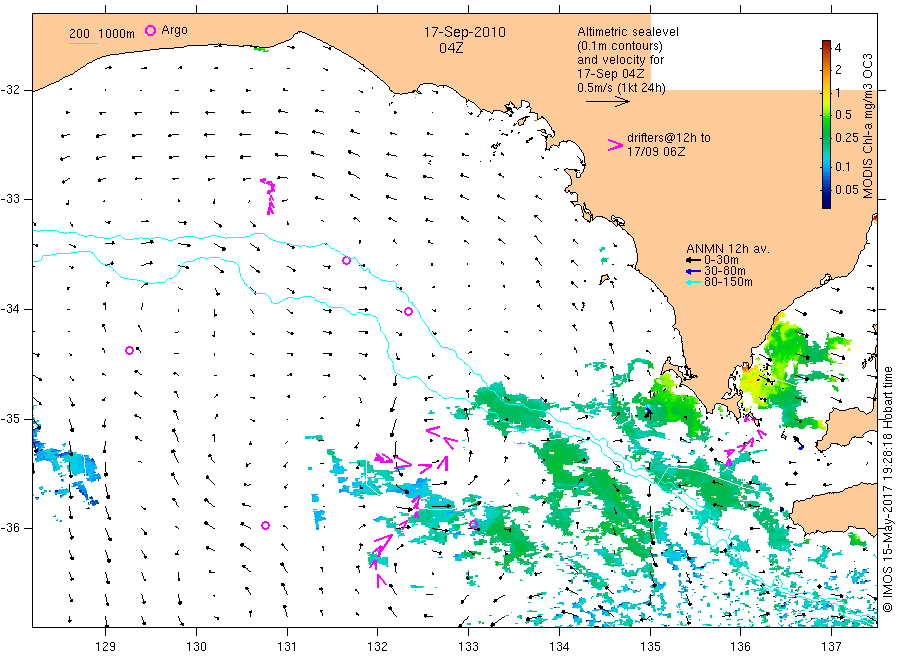
Task: Click the '(0.1m contours)' text
Action: [x=620, y=46]
